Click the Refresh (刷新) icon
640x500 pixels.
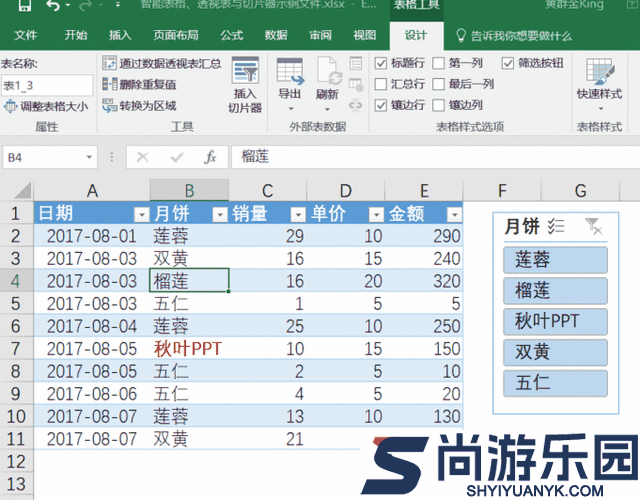tap(328, 71)
